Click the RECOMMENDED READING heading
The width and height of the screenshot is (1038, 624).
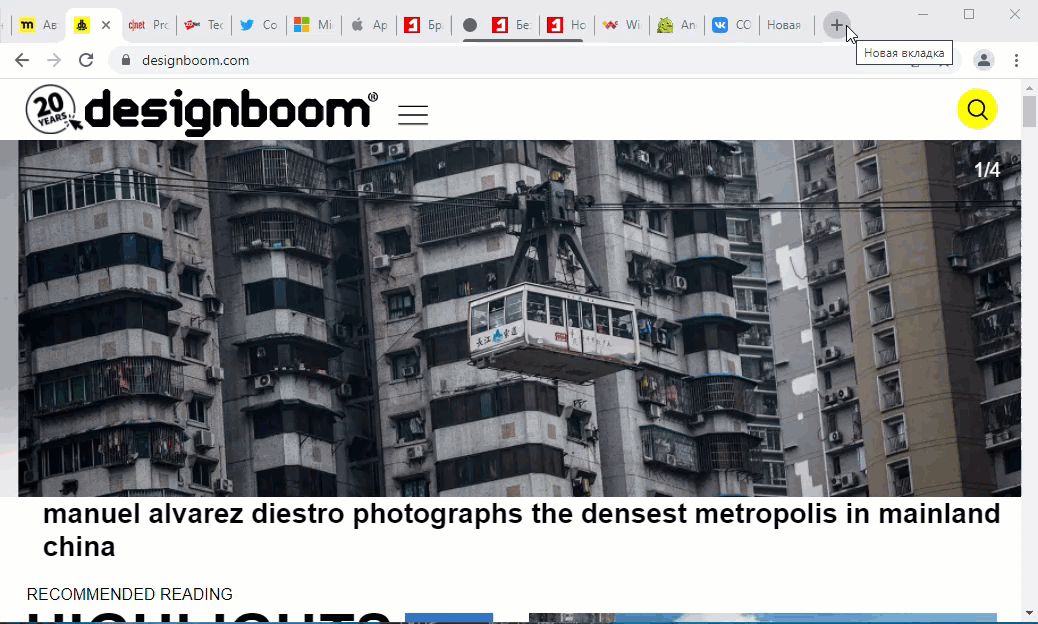tap(130, 594)
